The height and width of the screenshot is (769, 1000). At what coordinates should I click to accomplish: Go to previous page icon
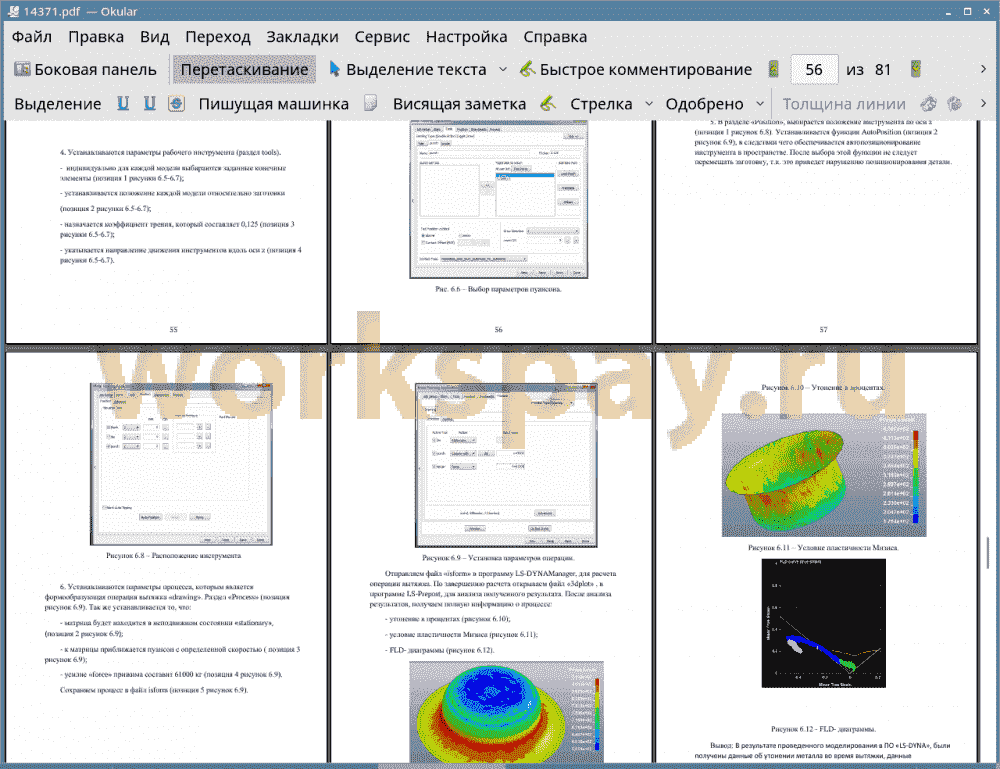[774, 69]
